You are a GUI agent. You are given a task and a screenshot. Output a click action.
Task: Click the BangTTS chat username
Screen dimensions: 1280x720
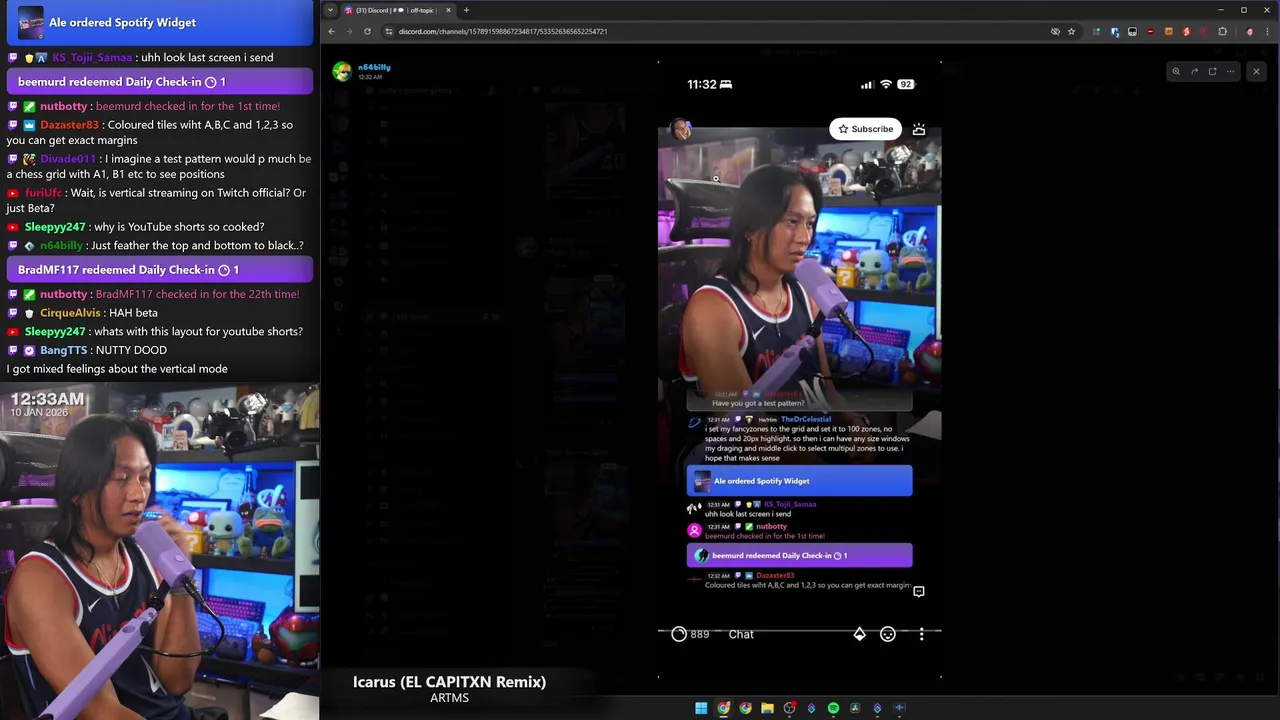click(64, 351)
